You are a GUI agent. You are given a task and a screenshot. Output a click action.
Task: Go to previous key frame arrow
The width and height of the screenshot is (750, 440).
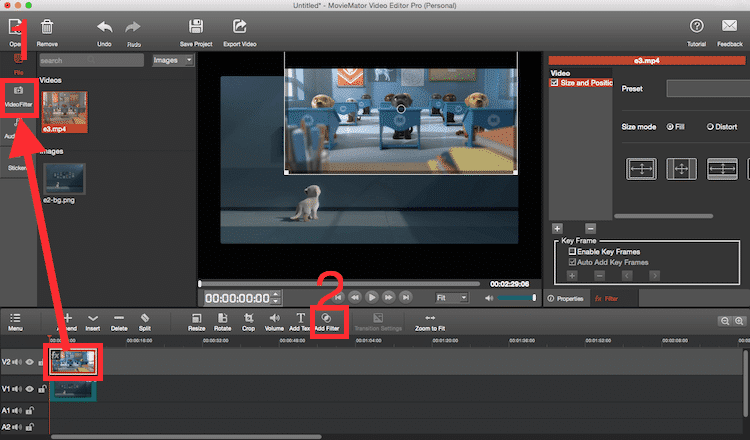coord(627,275)
